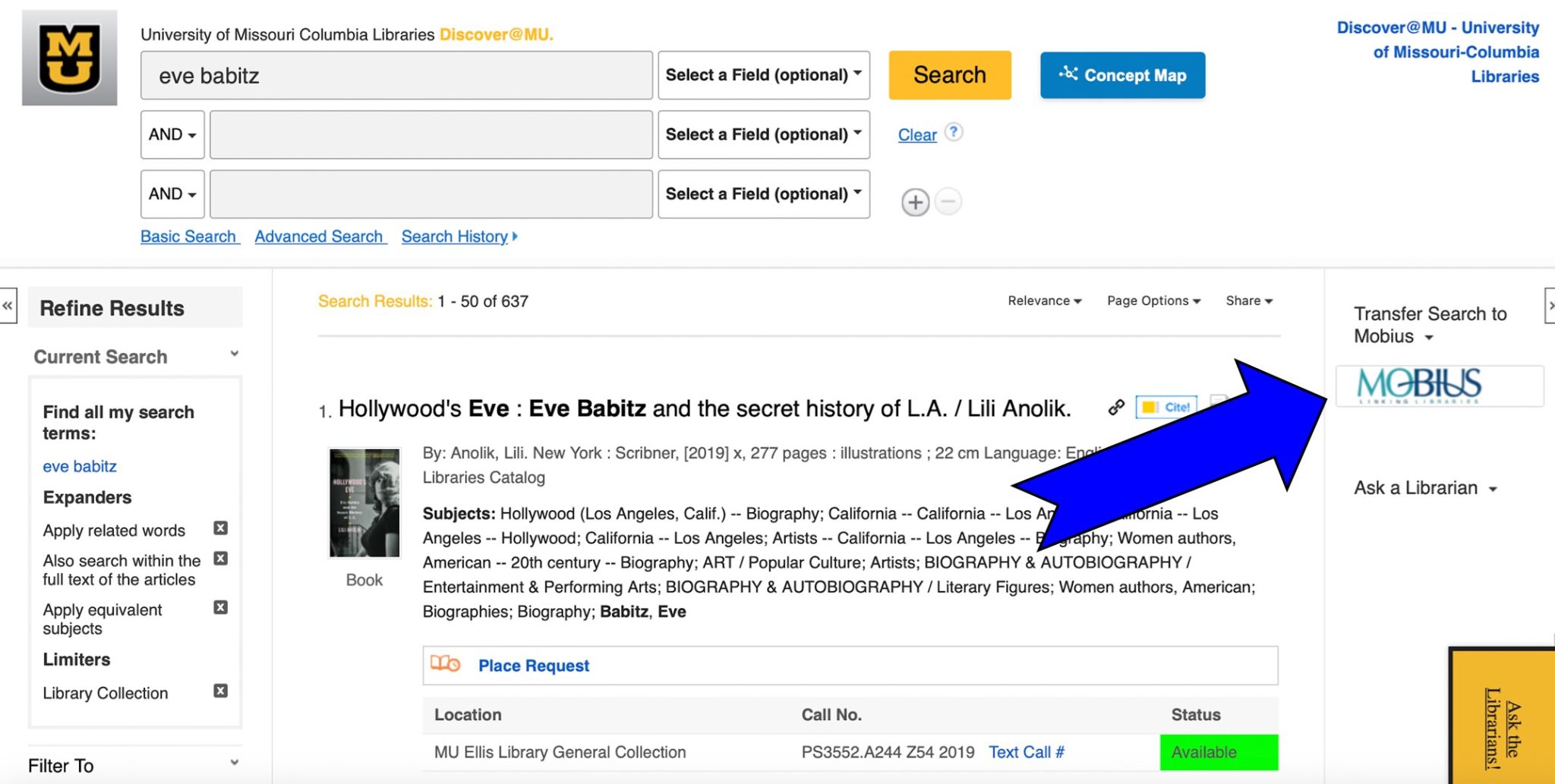The width and height of the screenshot is (1555, 784).
Task: Open search help question mark icon
Action: (x=954, y=132)
